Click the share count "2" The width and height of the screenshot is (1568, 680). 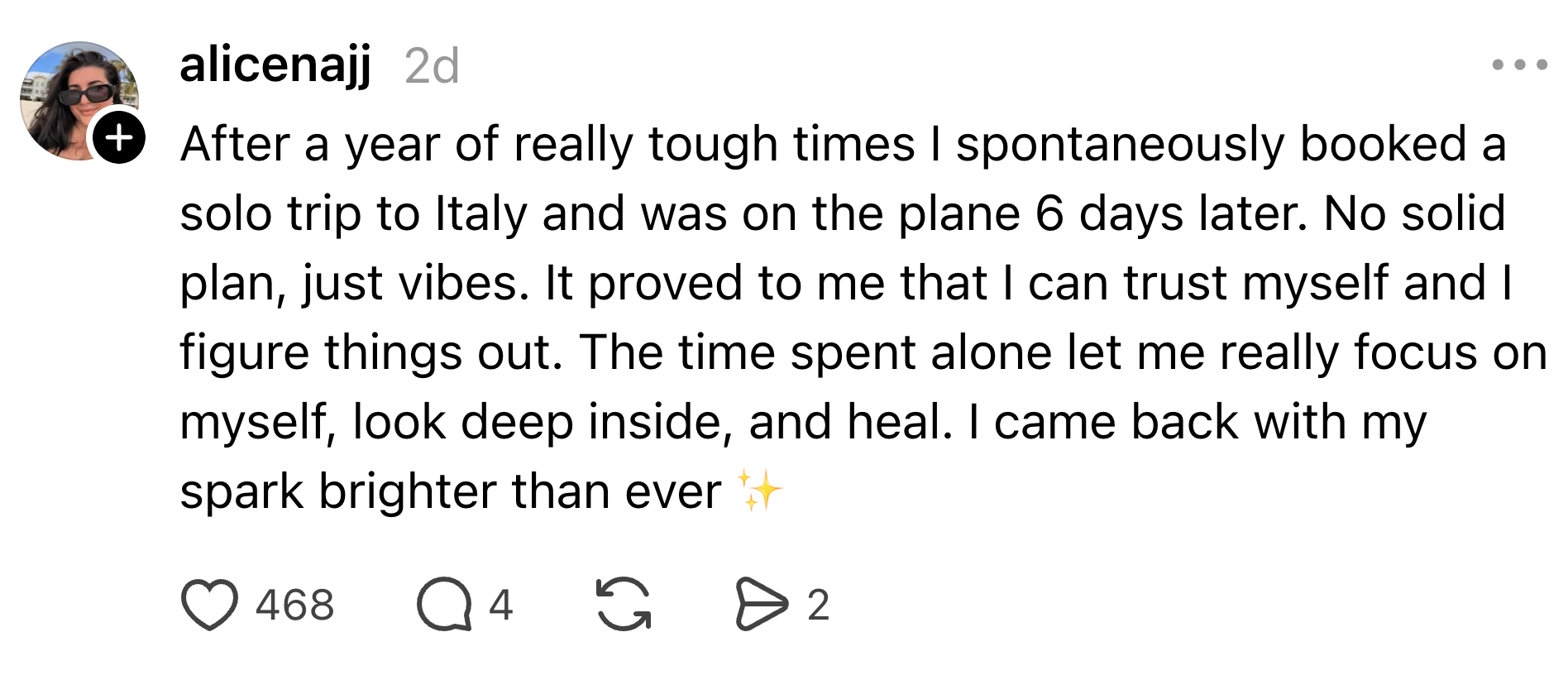click(x=818, y=605)
